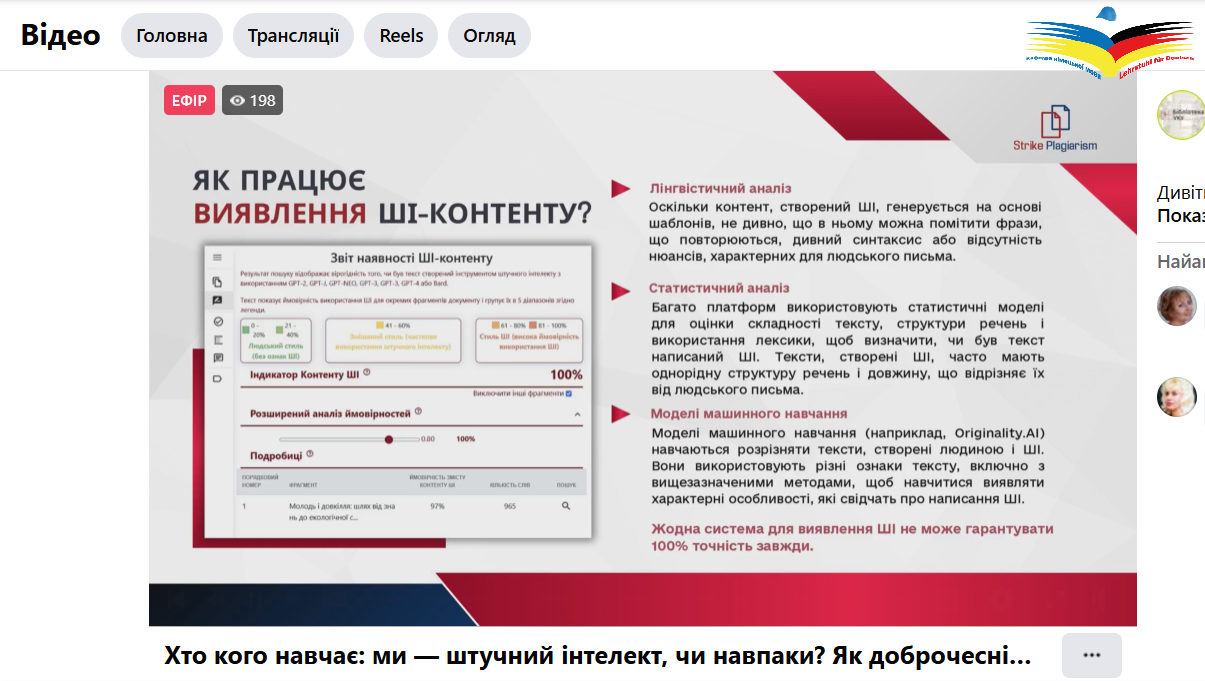Screen dimensions: 1205x681
Task: Click the copy documents icon in report sidebar
Action: (x=217, y=282)
